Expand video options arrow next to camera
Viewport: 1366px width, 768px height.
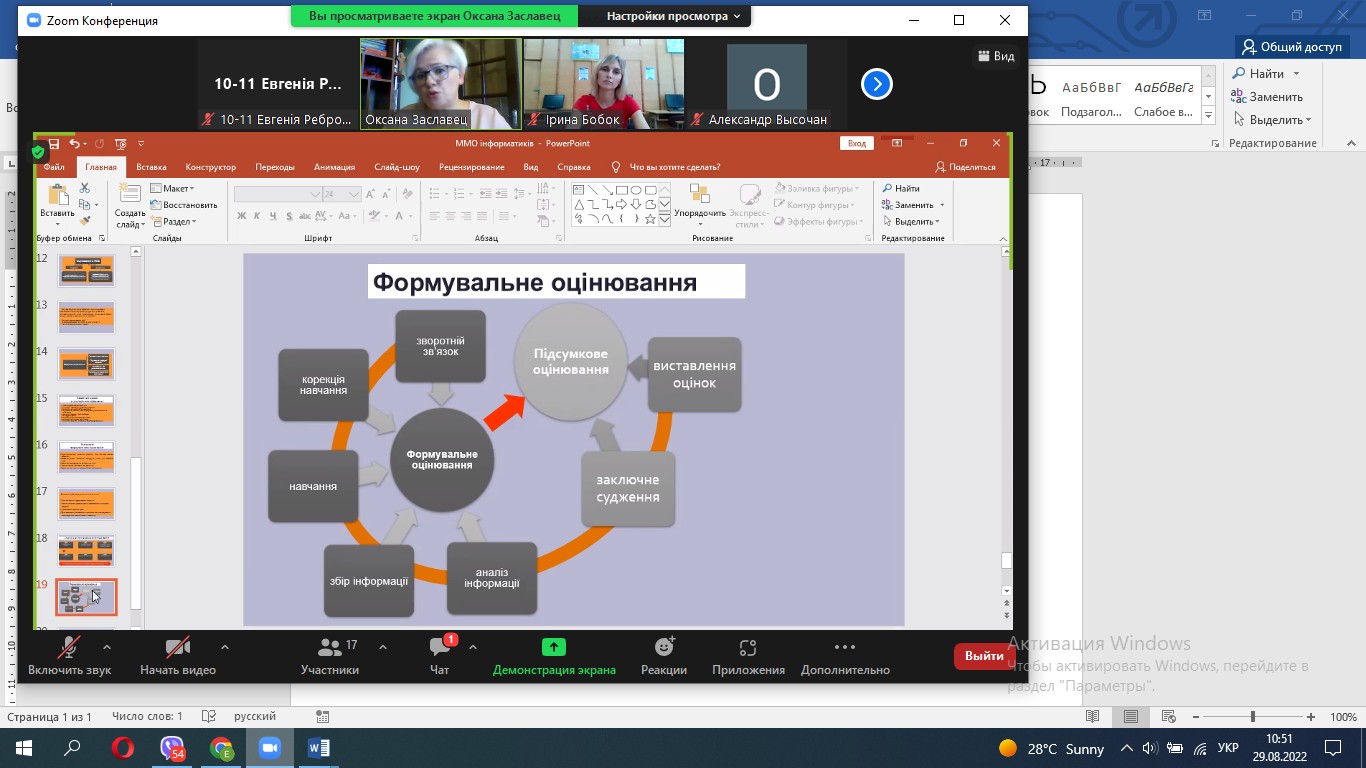(x=224, y=647)
